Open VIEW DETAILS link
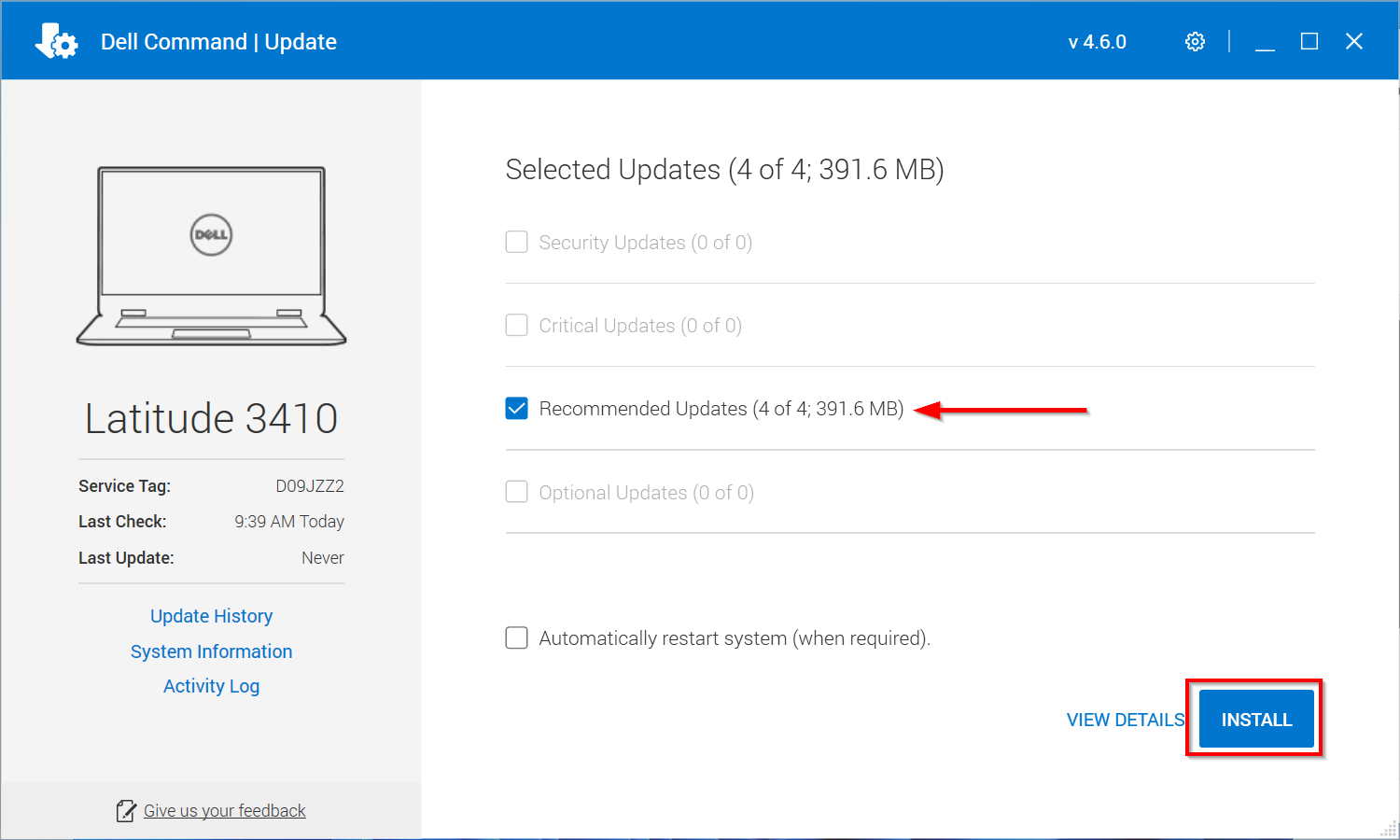Screen dimensions: 1400x840 [1126, 720]
